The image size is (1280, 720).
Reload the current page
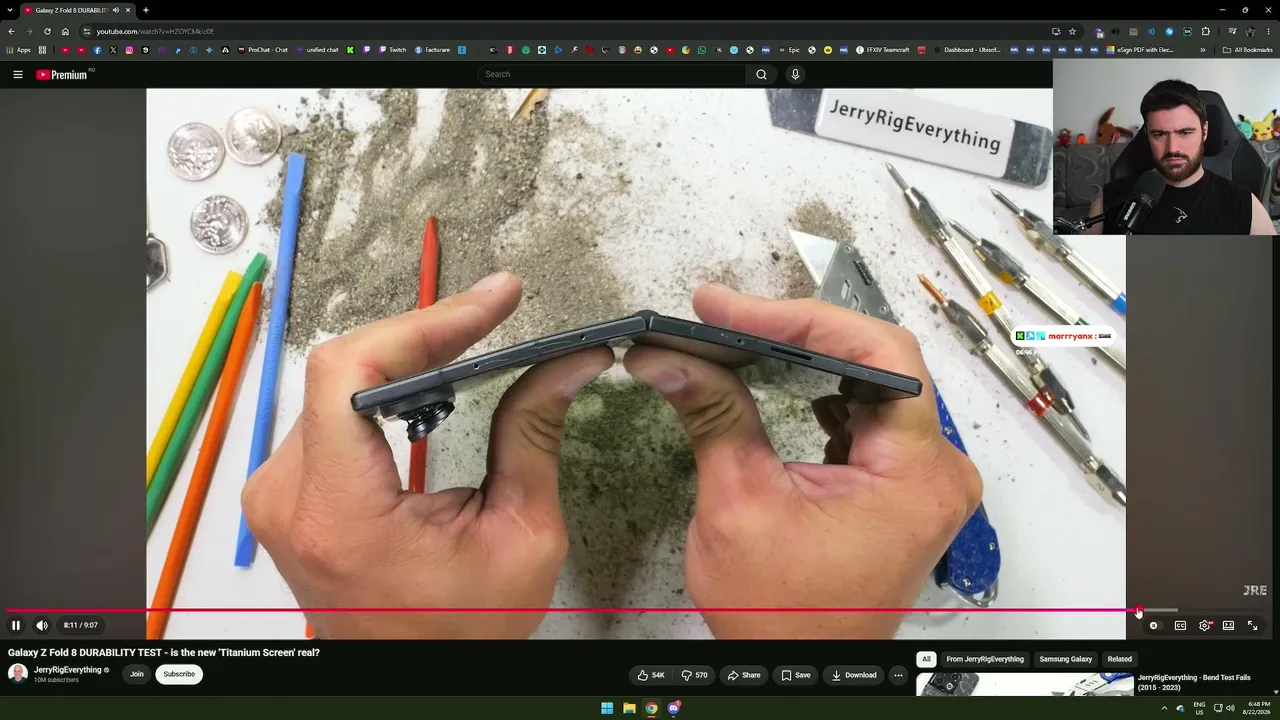click(47, 31)
